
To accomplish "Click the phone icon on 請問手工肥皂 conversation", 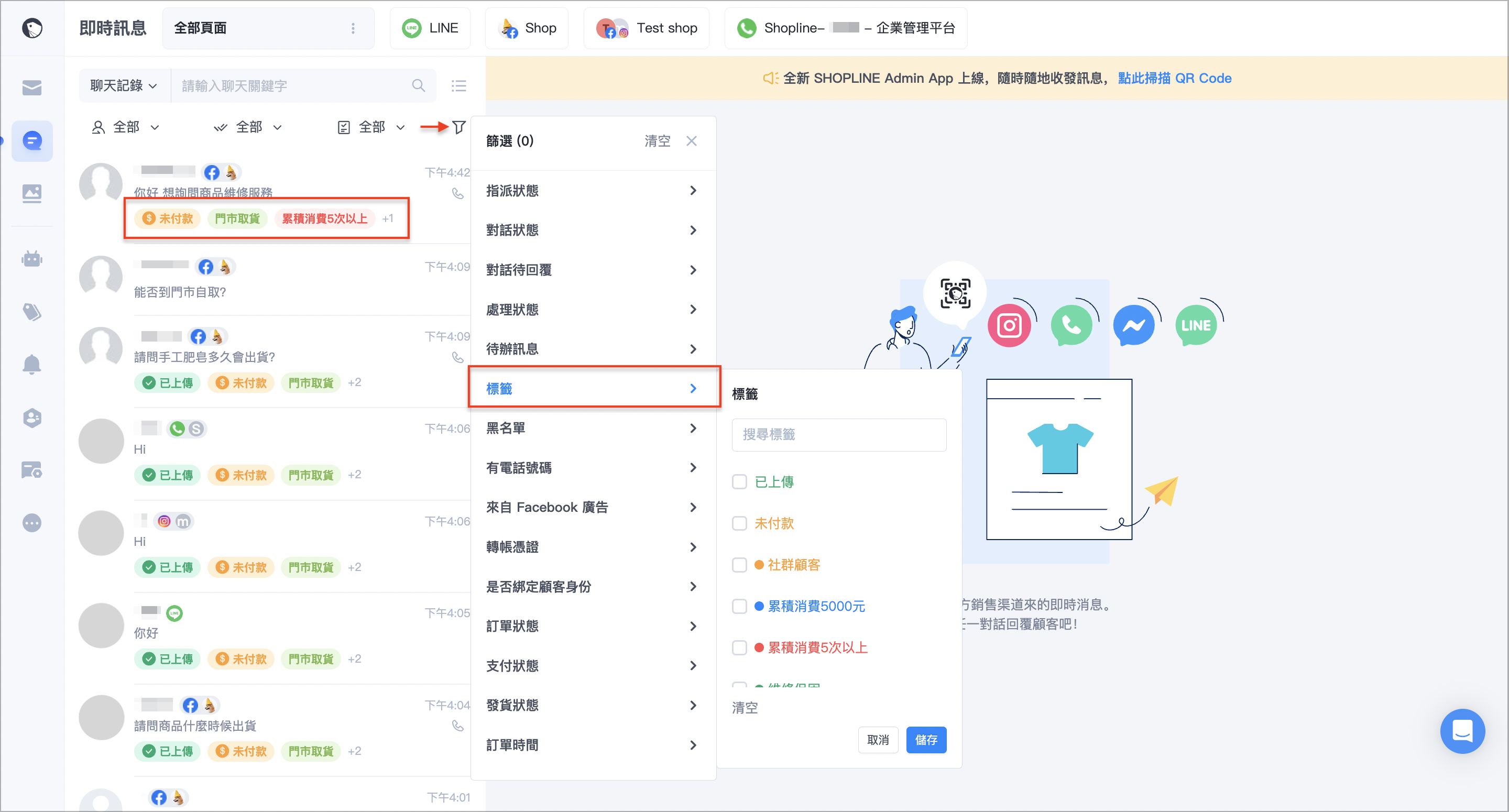I will (x=457, y=357).
